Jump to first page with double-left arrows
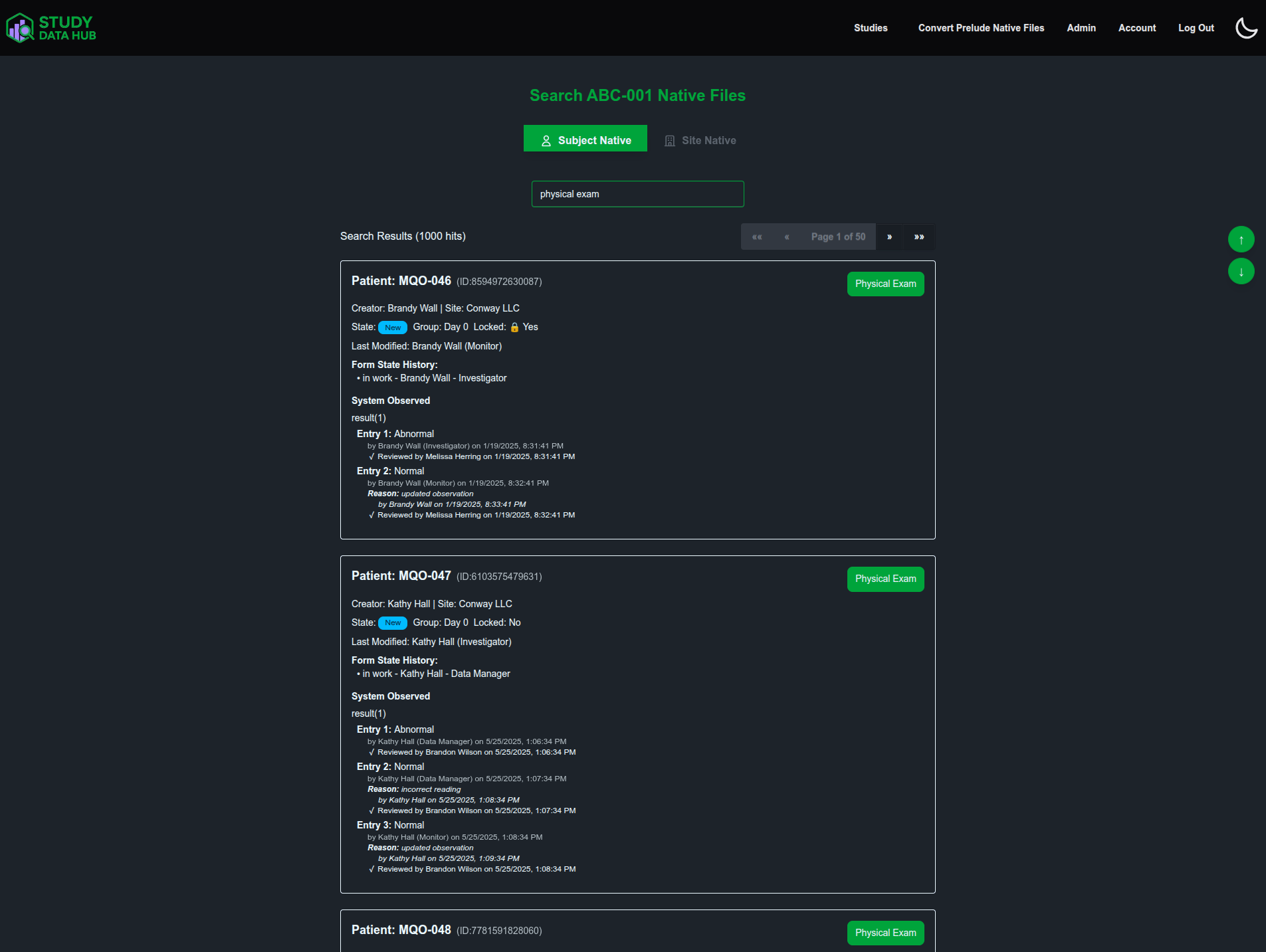This screenshot has width=1266, height=952. [758, 237]
